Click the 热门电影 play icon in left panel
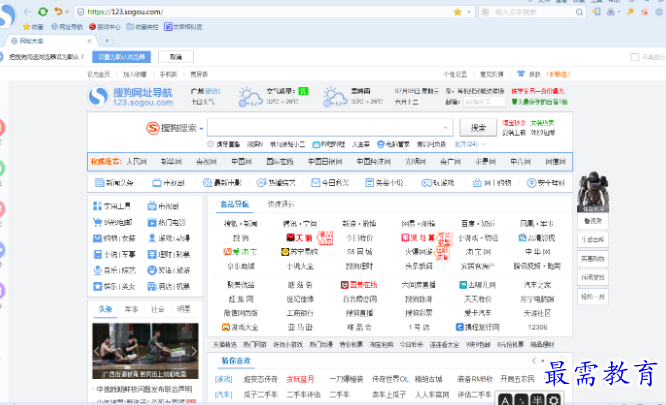Viewport: 666px width, 405px height. click(152, 222)
